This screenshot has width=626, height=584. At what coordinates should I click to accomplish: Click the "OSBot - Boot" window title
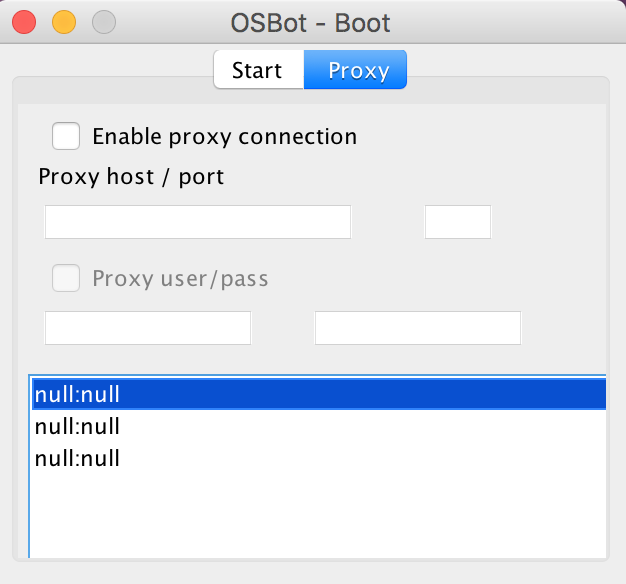[309, 21]
